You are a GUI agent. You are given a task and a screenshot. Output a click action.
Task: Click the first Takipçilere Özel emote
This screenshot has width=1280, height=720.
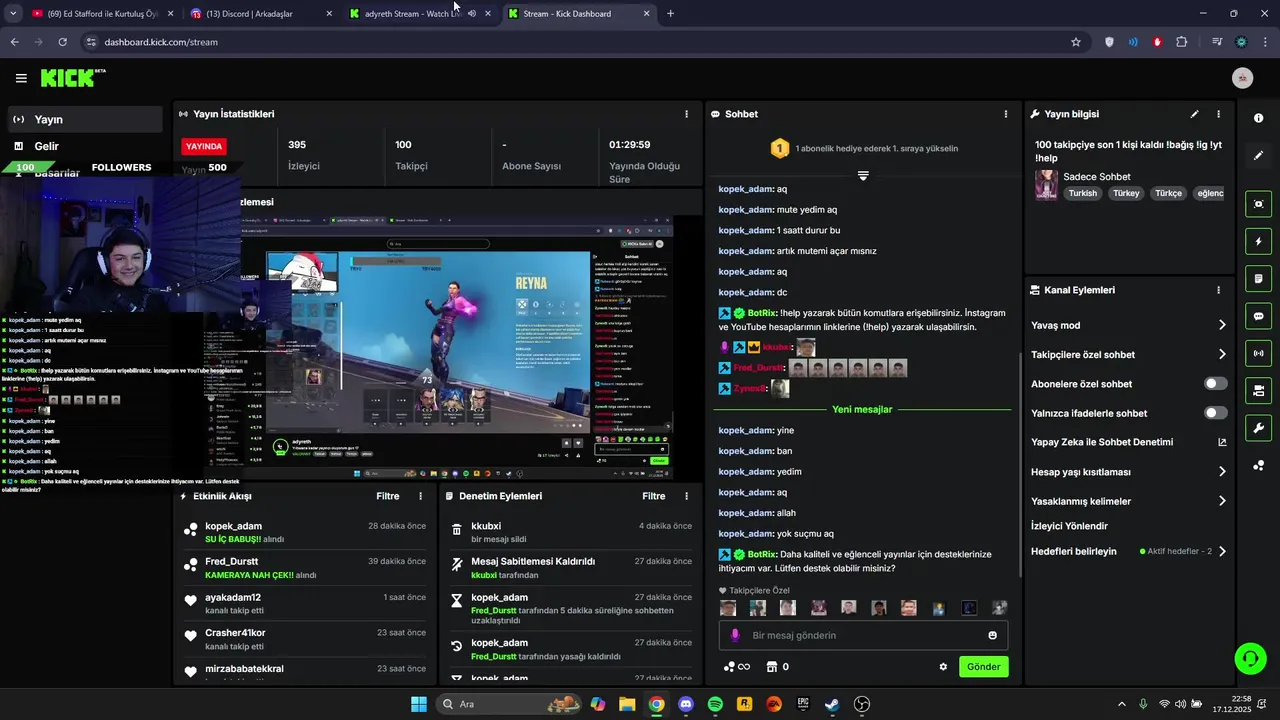point(728,608)
